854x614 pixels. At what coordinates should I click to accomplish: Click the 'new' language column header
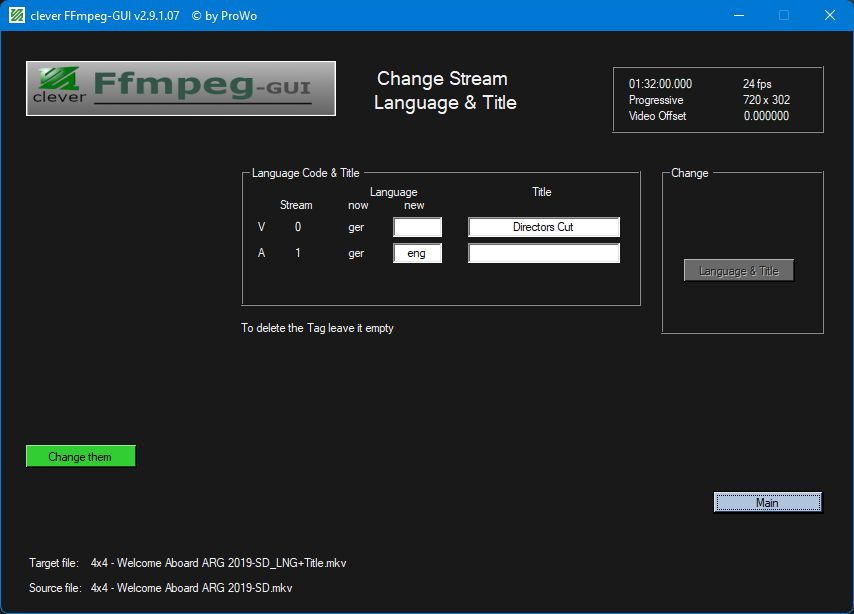click(x=414, y=205)
